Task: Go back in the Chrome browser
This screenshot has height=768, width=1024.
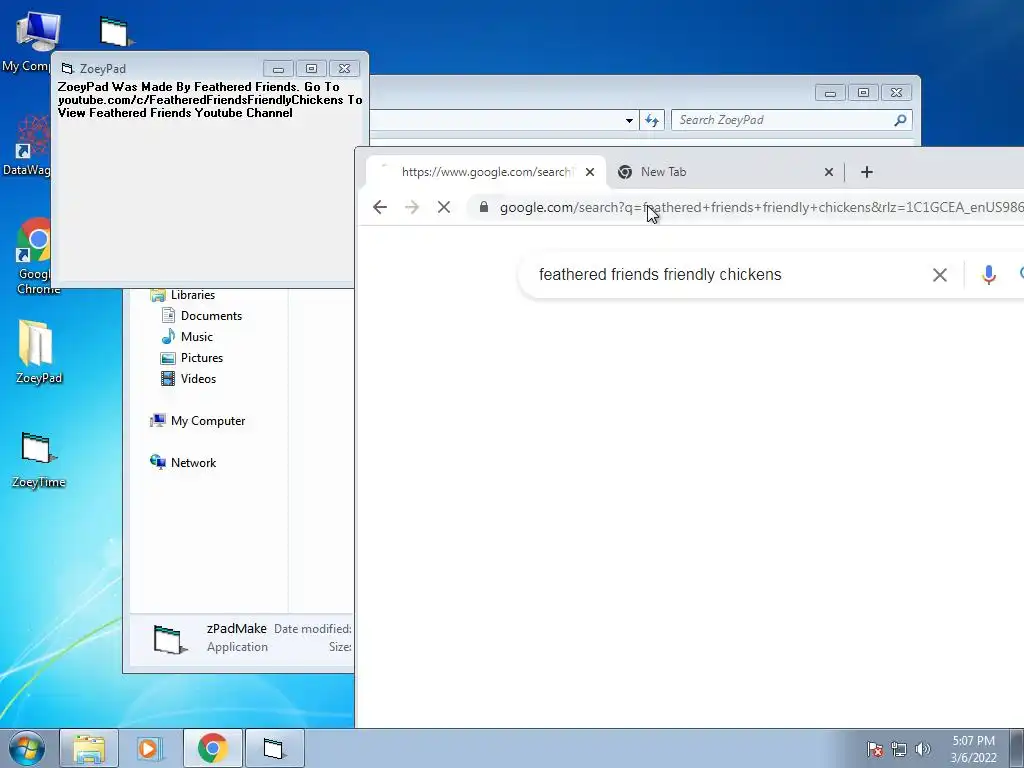Action: click(379, 207)
